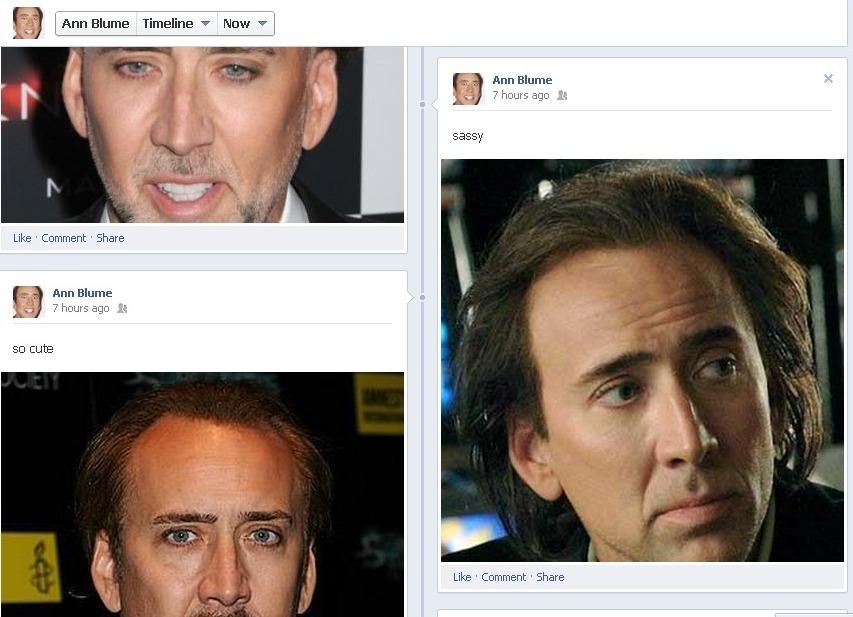Share the "sassy" photo post

click(x=550, y=577)
